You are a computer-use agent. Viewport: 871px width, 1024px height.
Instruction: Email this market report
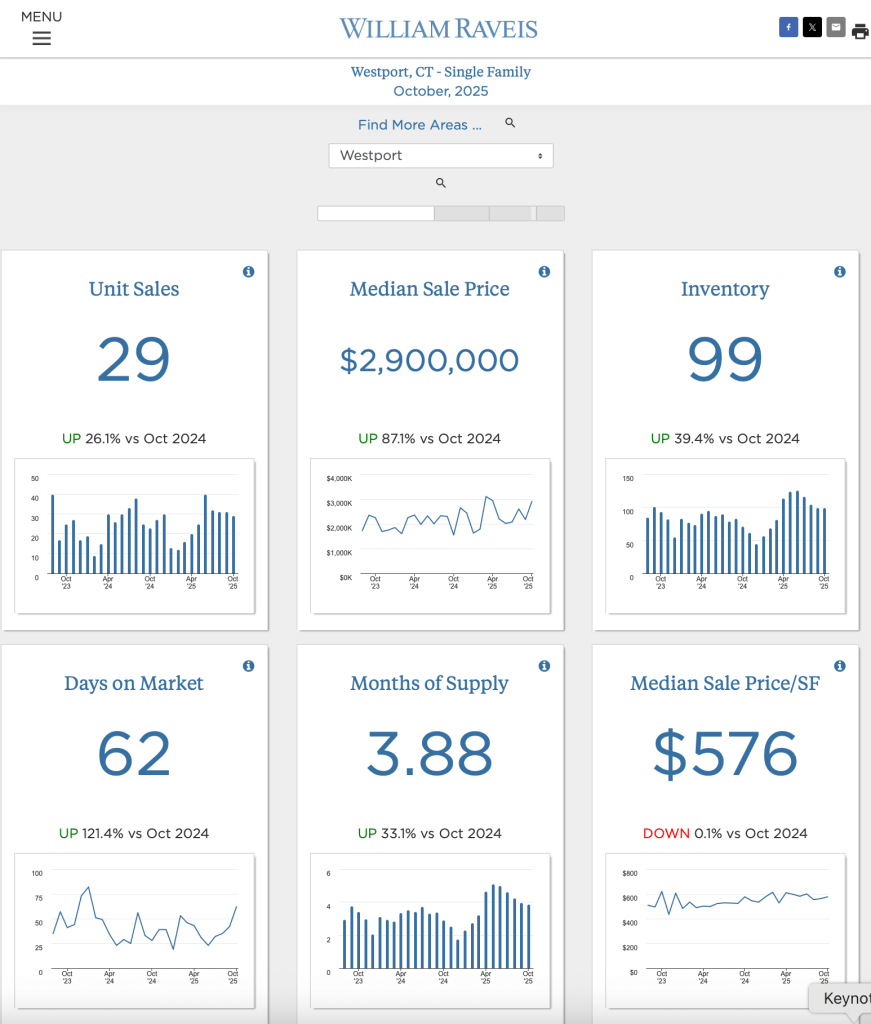836,28
